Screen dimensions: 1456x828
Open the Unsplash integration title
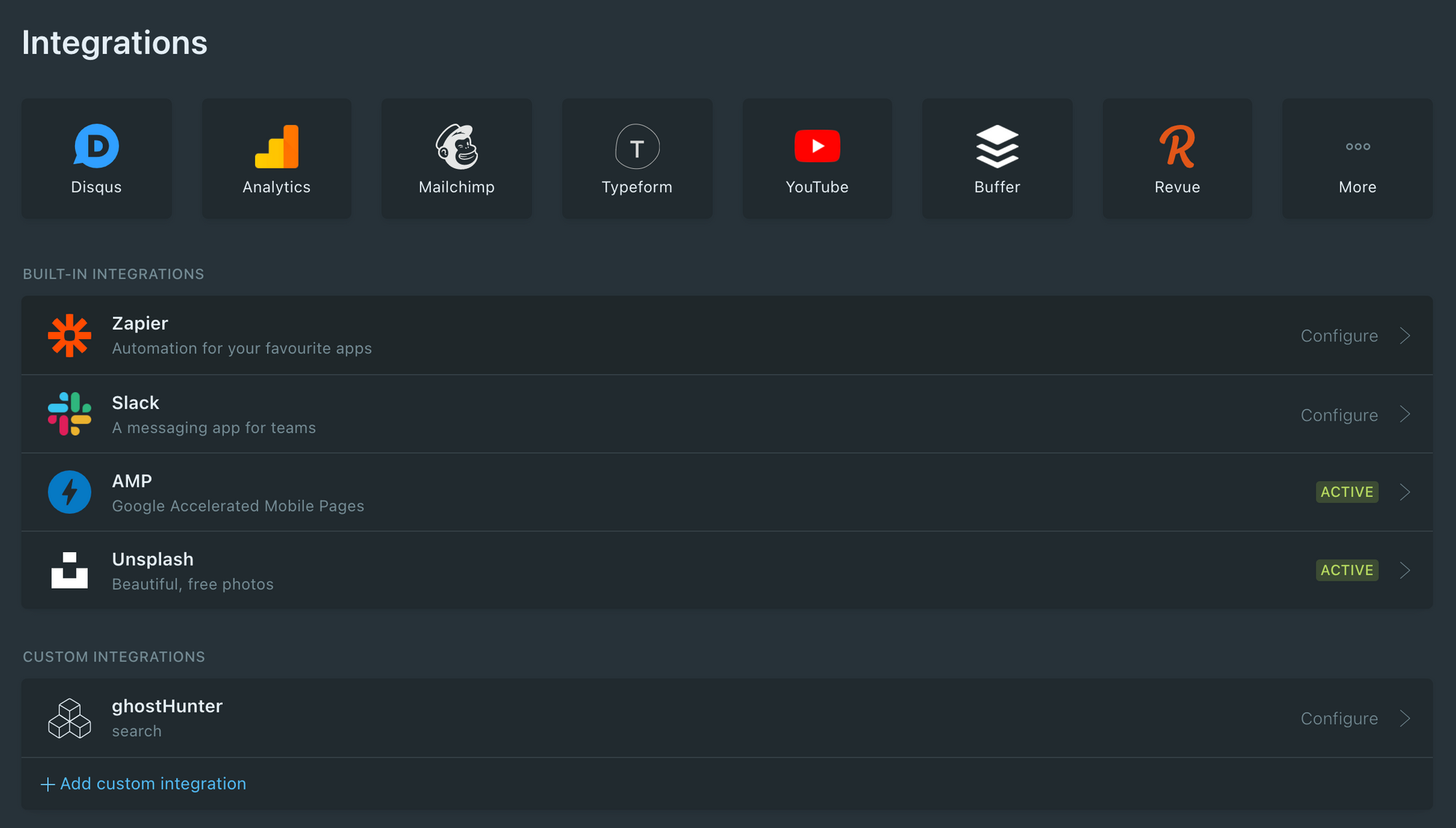coord(153,560)
